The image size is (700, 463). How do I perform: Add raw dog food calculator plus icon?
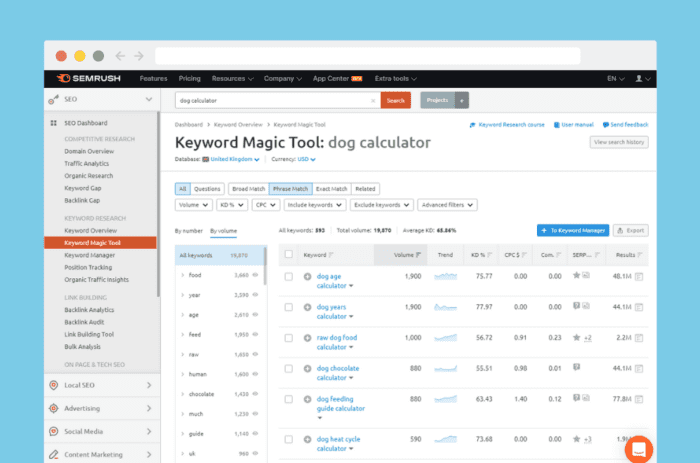click(307, 338)
